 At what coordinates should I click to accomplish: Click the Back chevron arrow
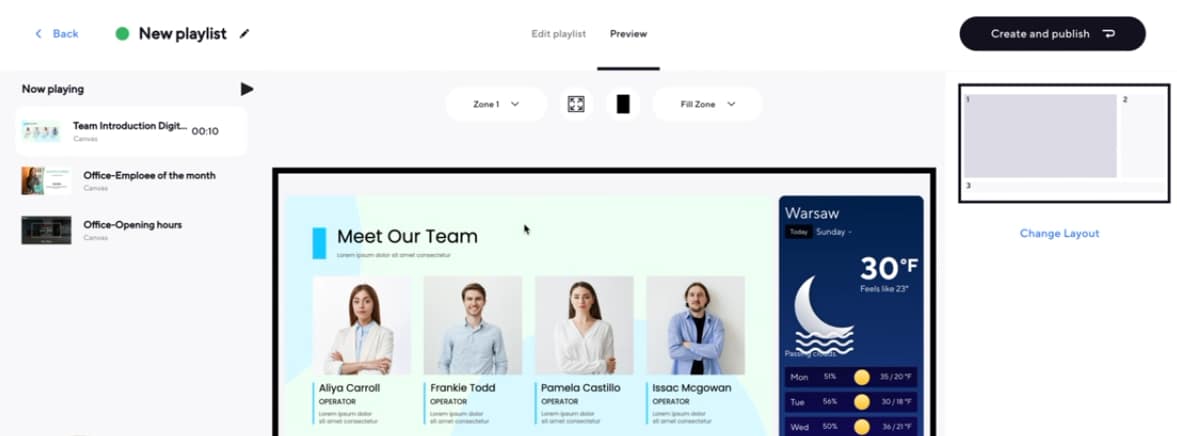(x=39, y=34)
